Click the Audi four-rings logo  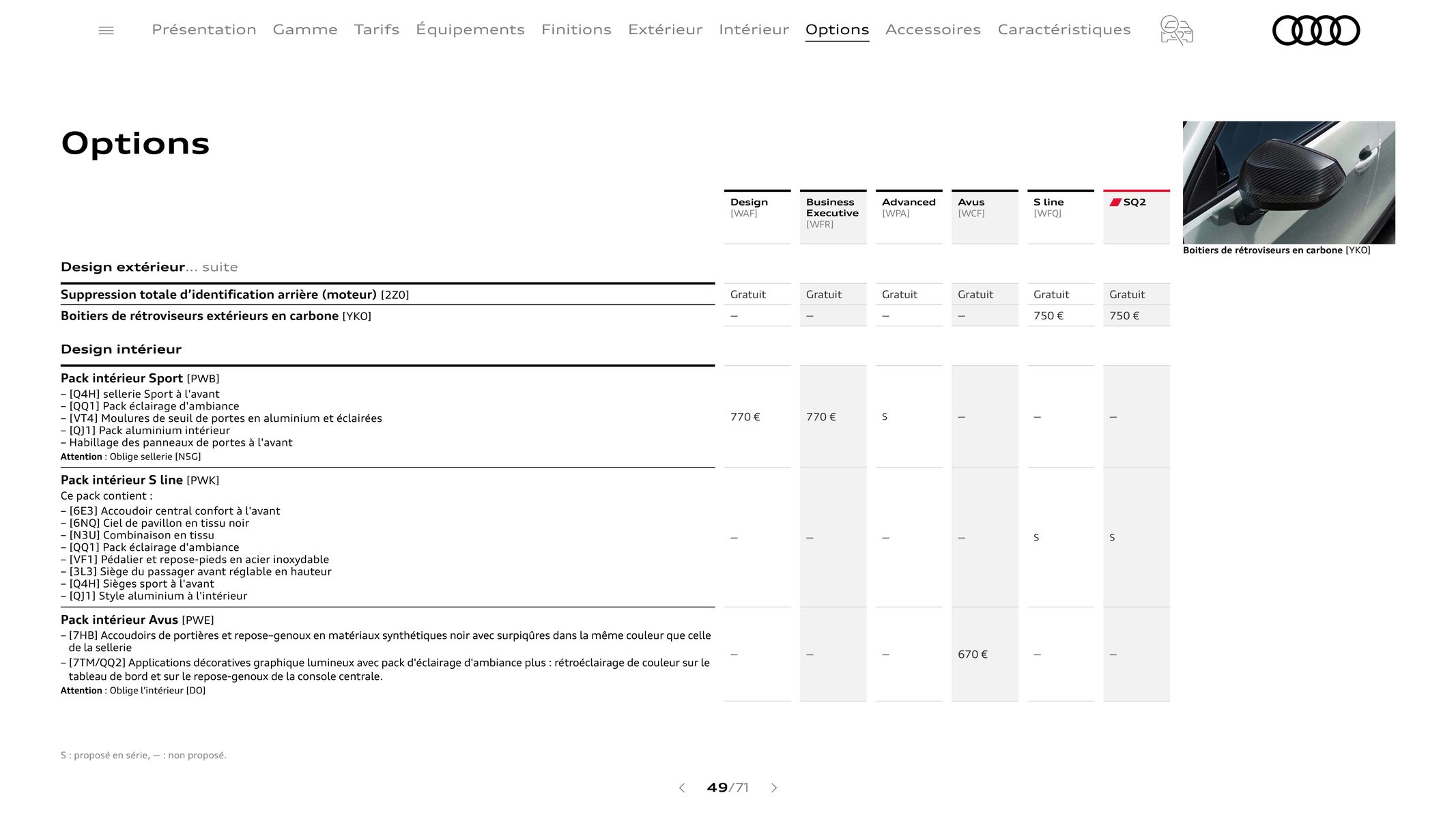click(1316, 30)
